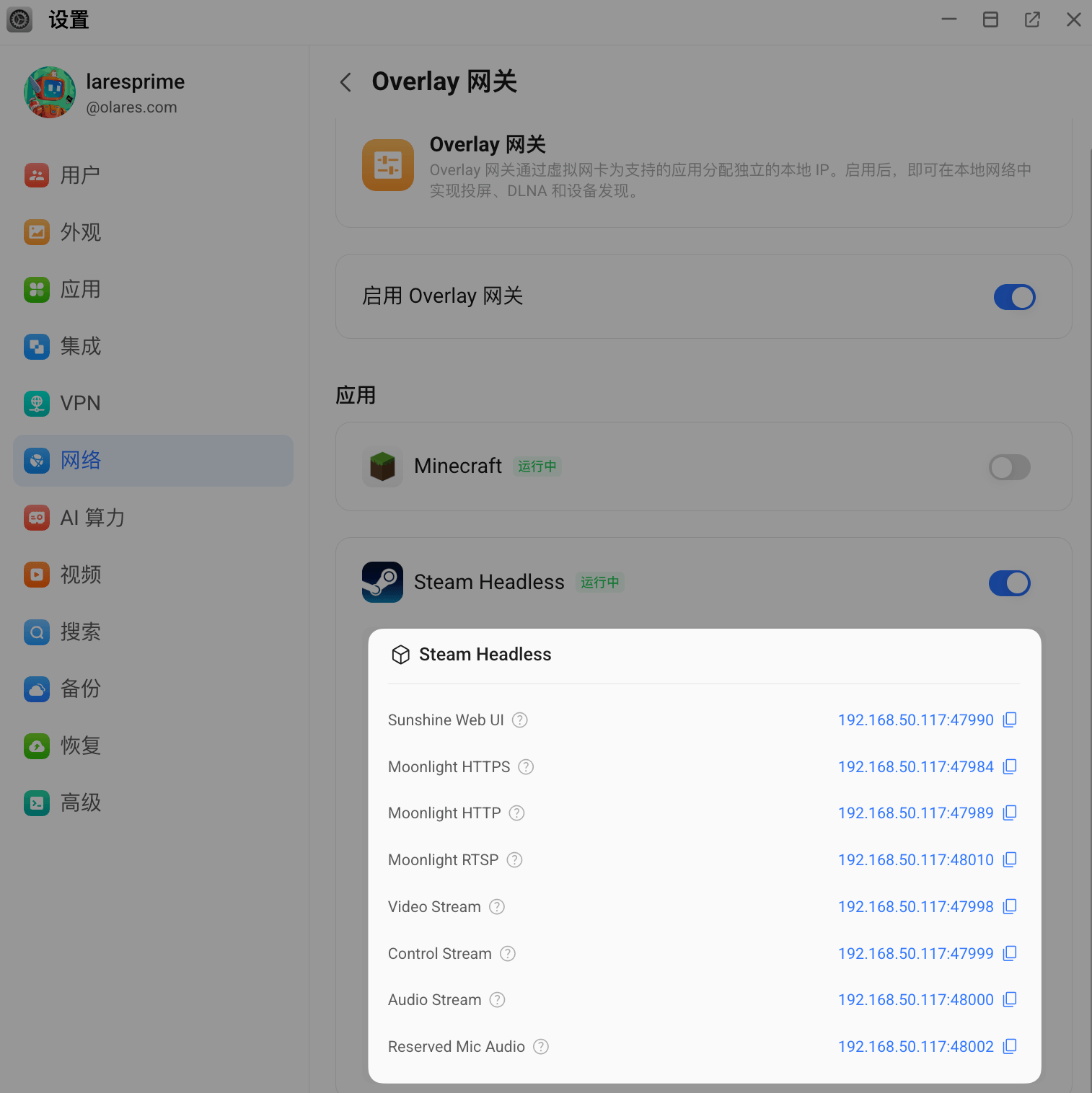The width and height of the screenshot is (1092, 1093).
Task: Click the Minecraft 运行中 status badge
Action: [537, 466]
